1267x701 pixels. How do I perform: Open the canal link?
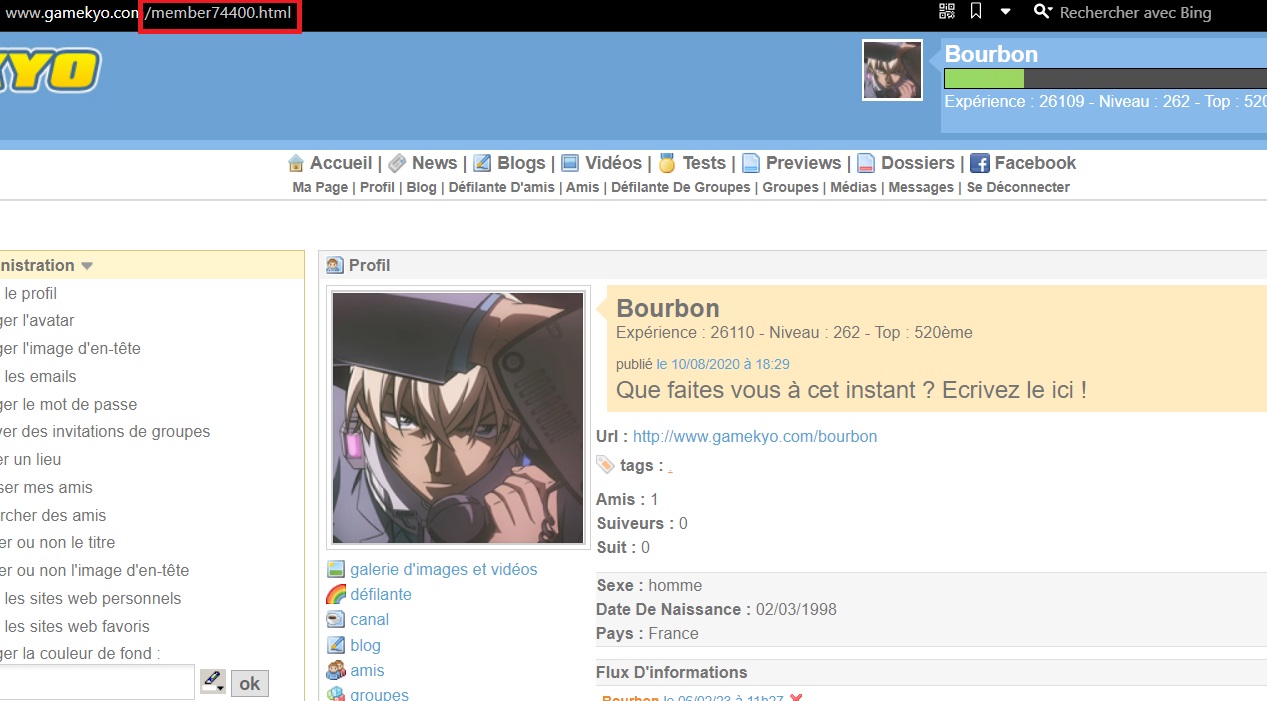tap(370, 619)
